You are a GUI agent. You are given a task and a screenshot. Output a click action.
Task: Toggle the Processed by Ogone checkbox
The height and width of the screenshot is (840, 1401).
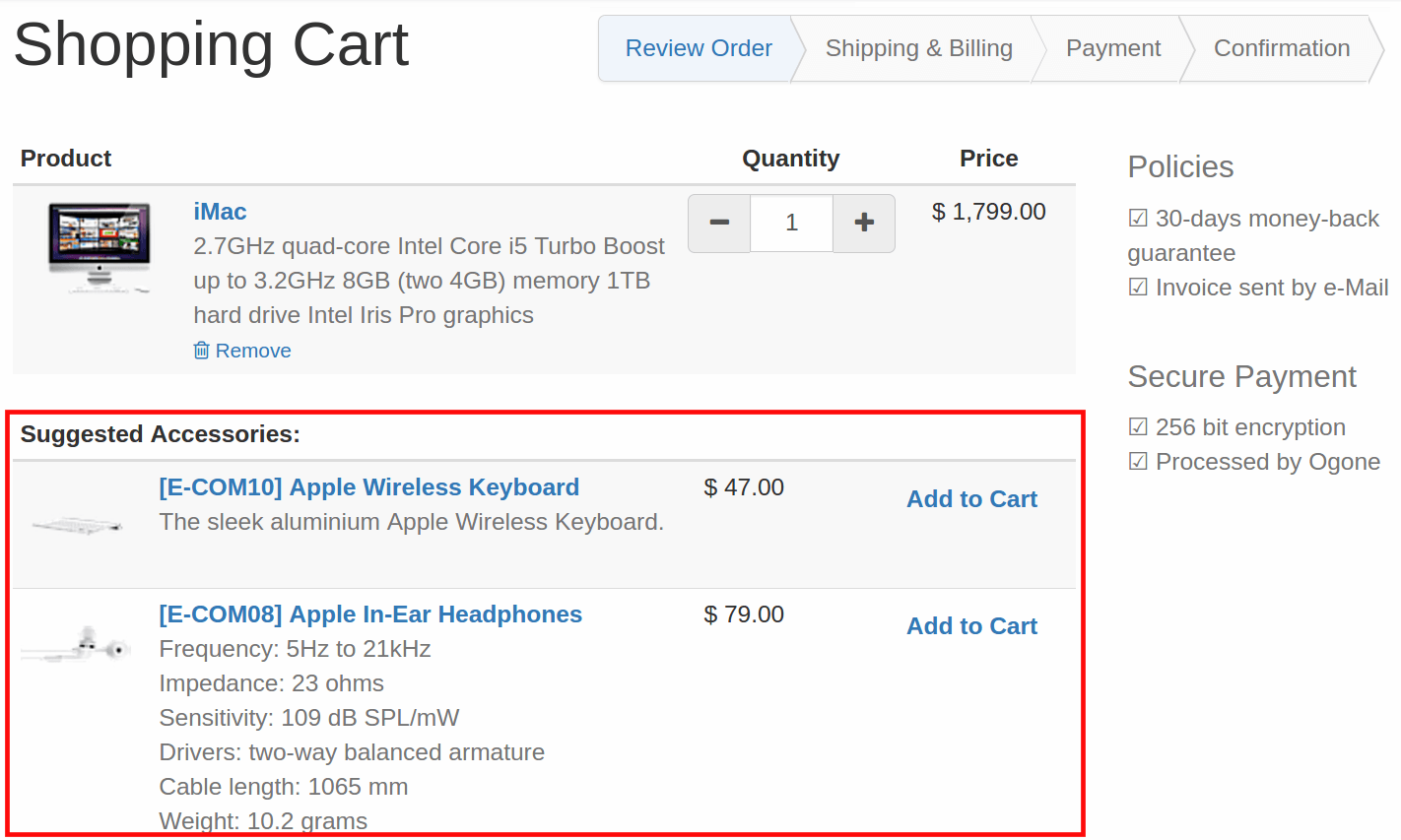point(1138,461)
